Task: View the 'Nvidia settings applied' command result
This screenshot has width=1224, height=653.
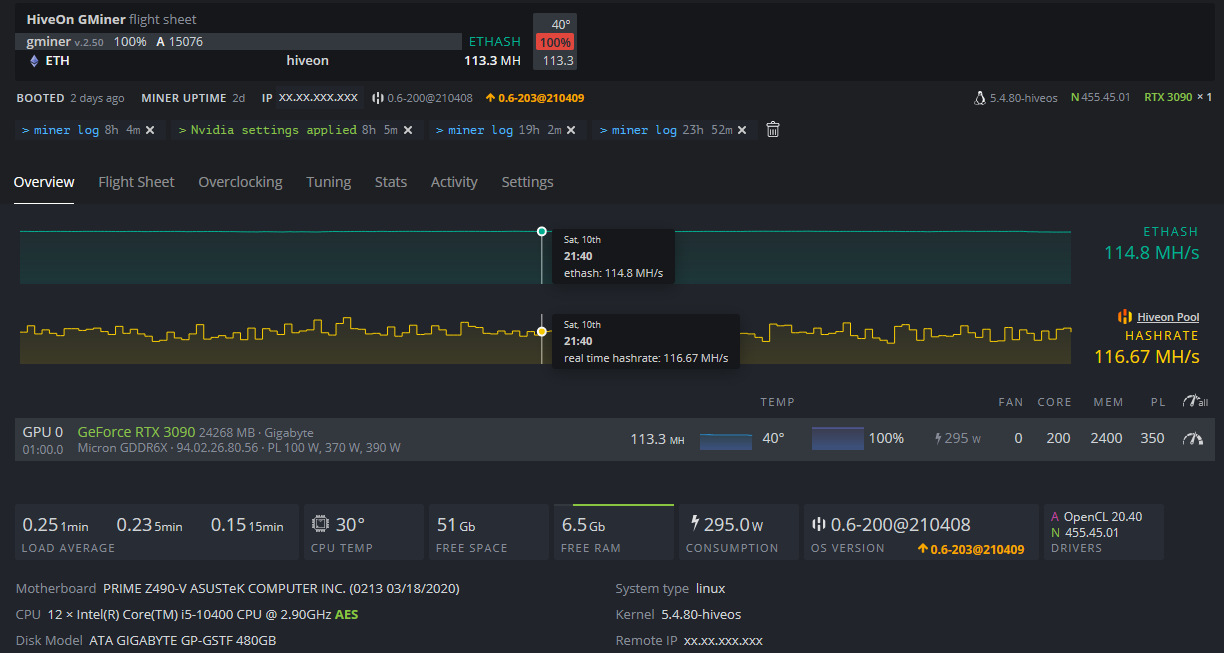Action: tap(272, 130)
